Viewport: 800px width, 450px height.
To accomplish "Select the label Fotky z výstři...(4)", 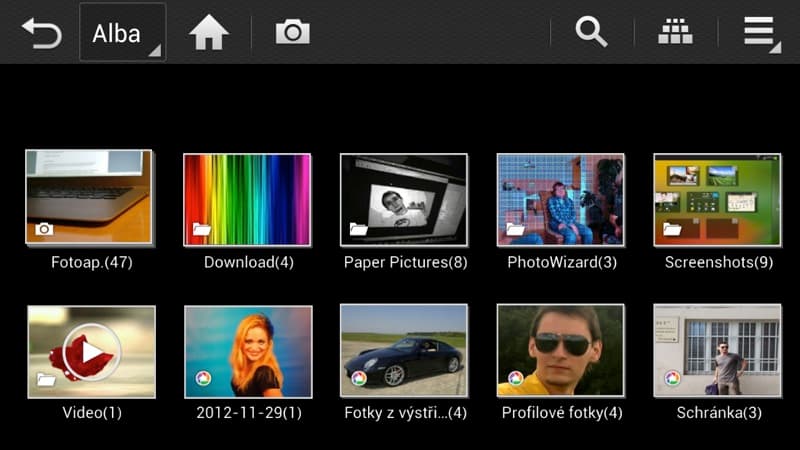I will [406, 412].
